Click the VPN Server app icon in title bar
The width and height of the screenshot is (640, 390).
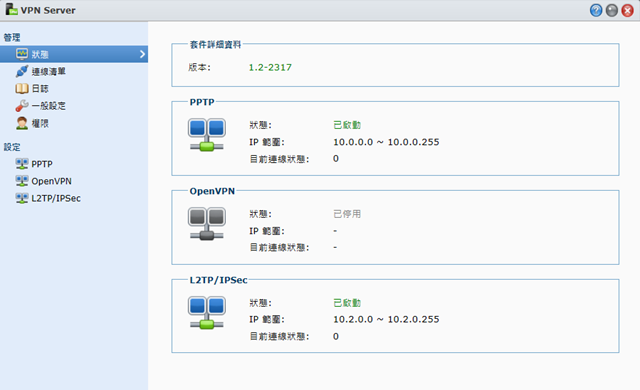11,9
